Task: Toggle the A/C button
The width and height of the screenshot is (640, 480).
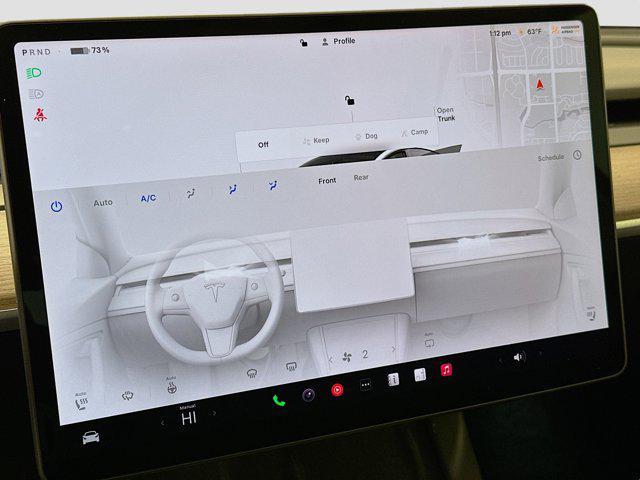Action: tap(148, 198)
